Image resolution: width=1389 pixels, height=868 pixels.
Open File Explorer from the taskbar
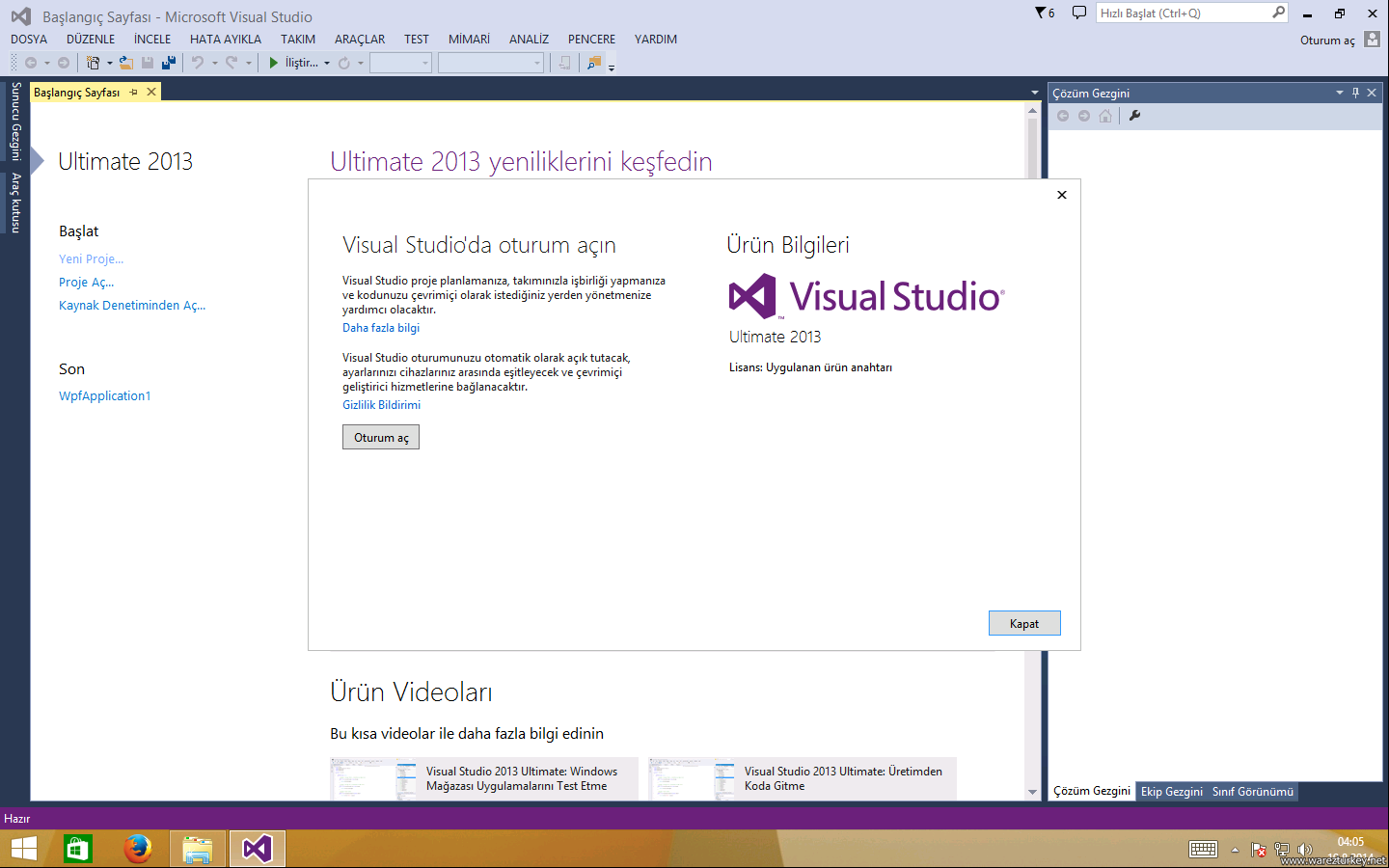coord(198,849)
